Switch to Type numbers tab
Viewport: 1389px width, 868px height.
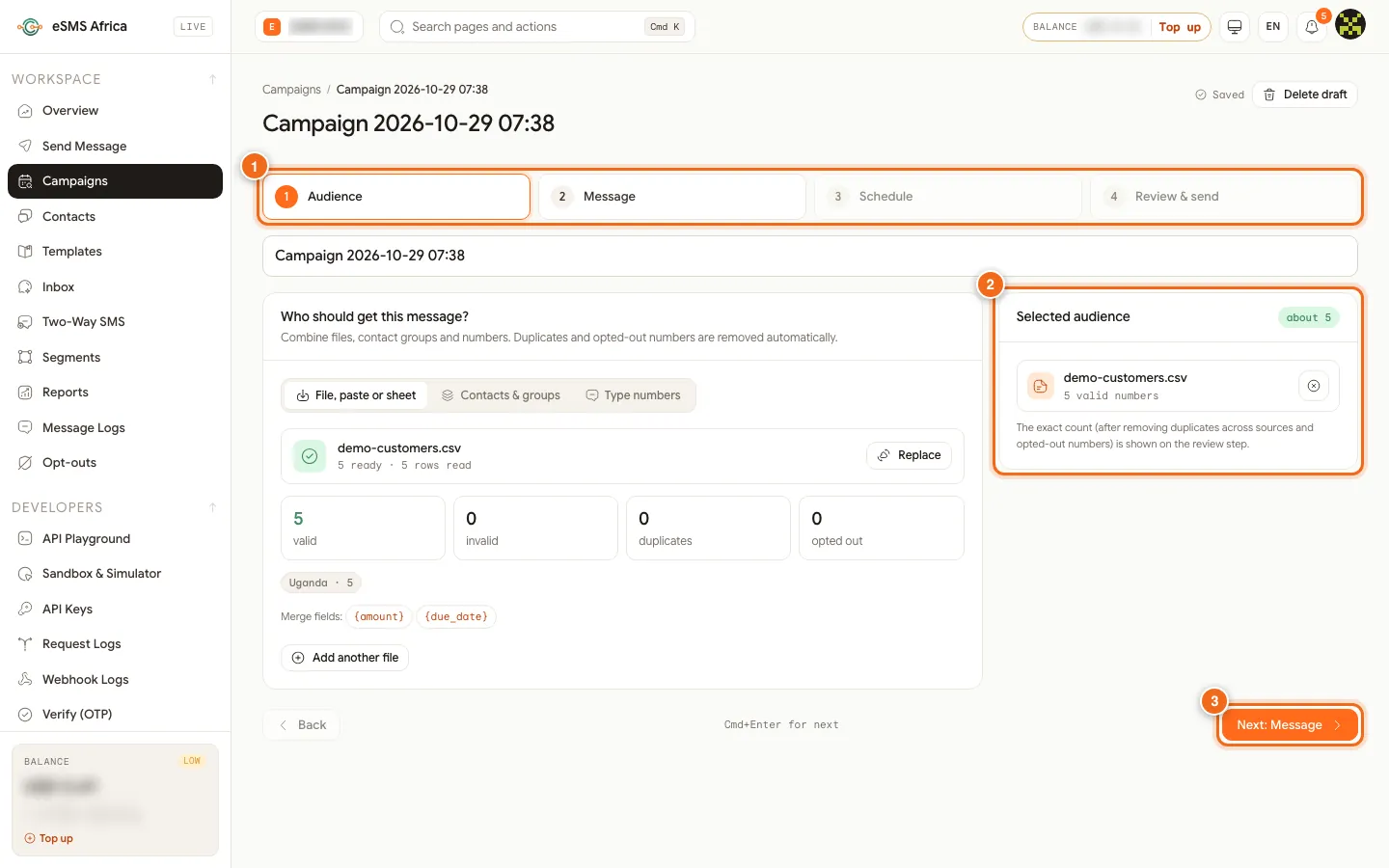[x=633, y=395]
